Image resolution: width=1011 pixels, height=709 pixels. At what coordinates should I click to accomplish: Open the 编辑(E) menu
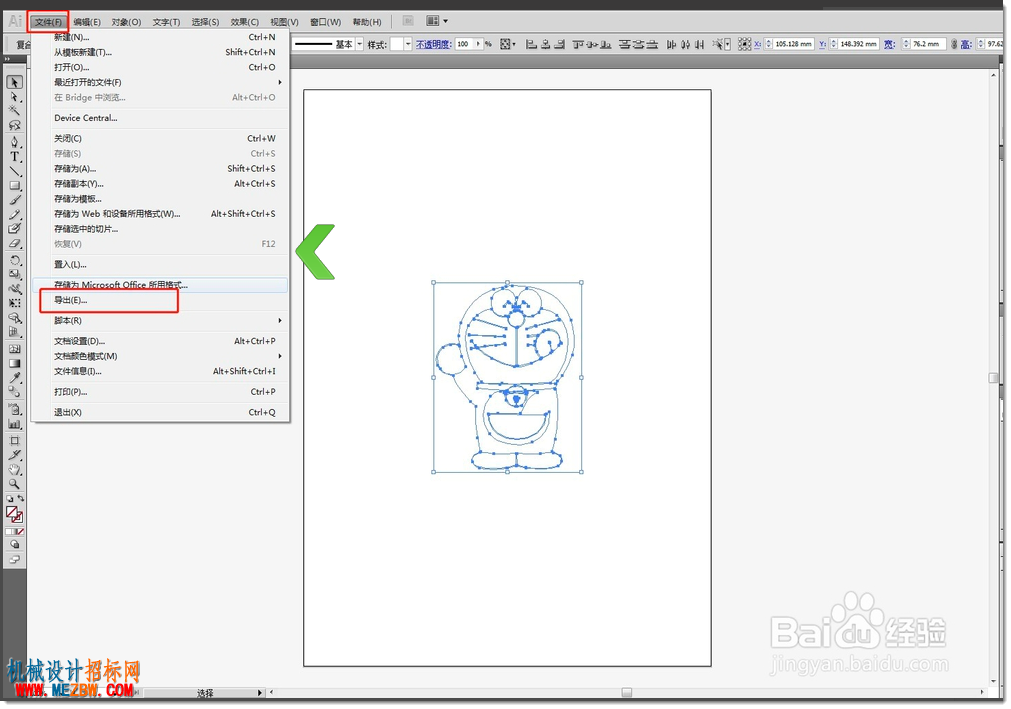[87, 22]
